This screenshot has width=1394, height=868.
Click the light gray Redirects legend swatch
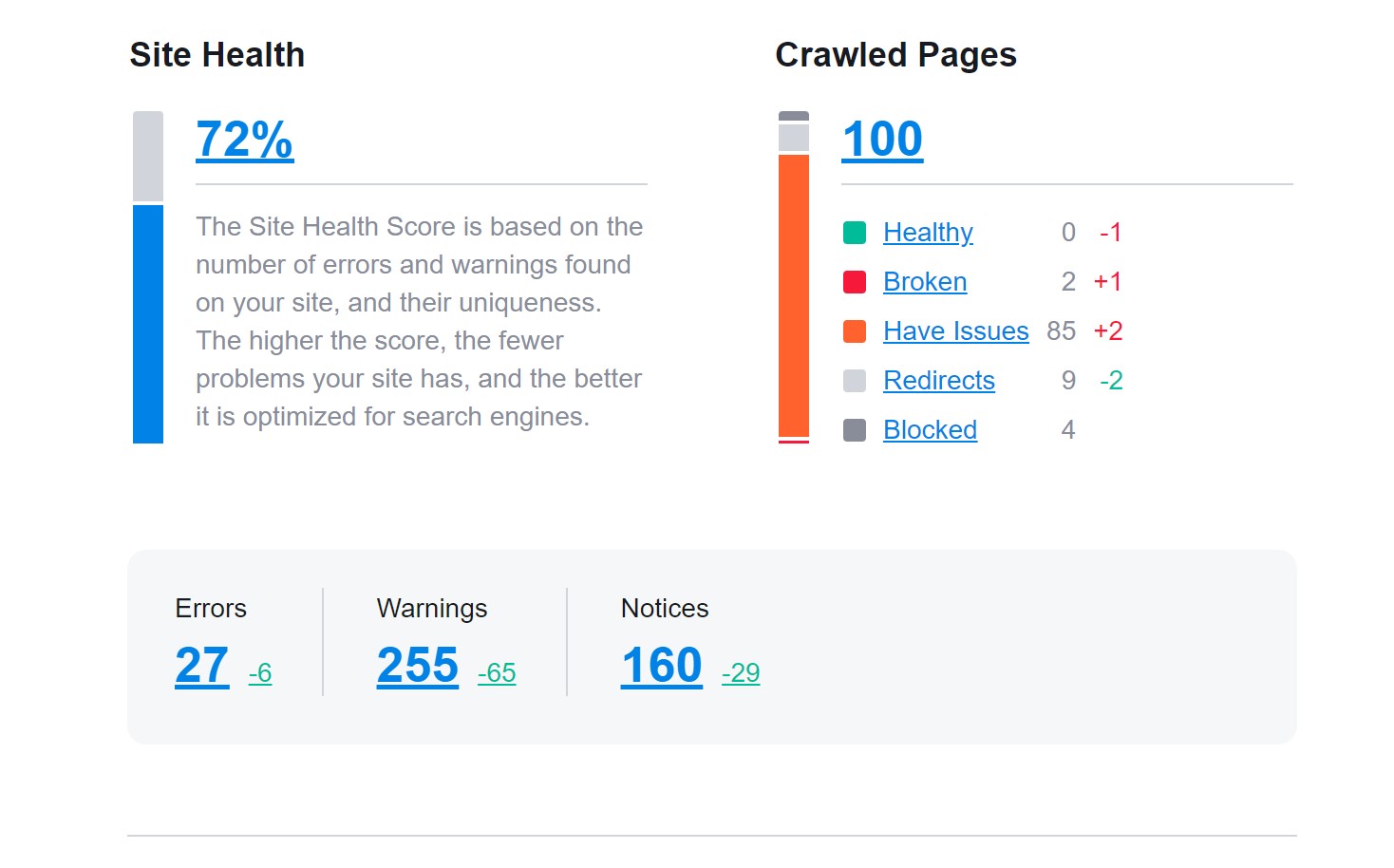point(855,381)
